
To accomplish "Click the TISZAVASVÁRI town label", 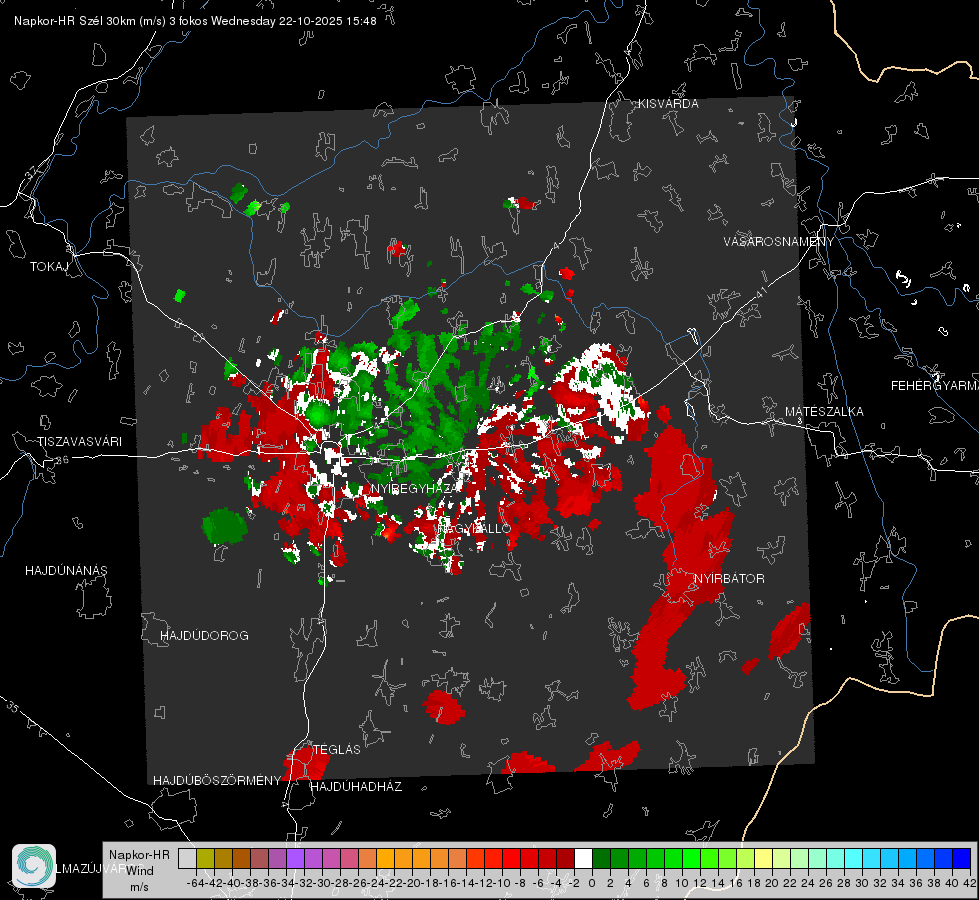I will pyautogui.click(x=80, y=442).
